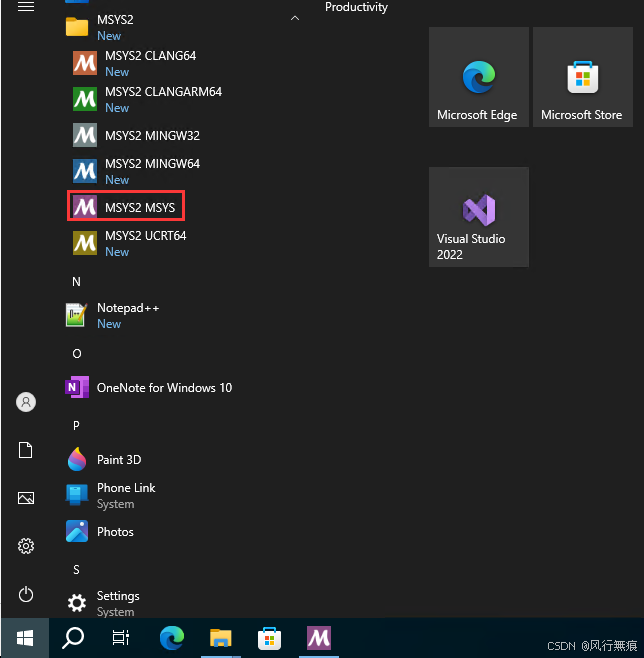Open the OneNote for Windows 10 icon
Screen dimensions: 644x658
77,387
